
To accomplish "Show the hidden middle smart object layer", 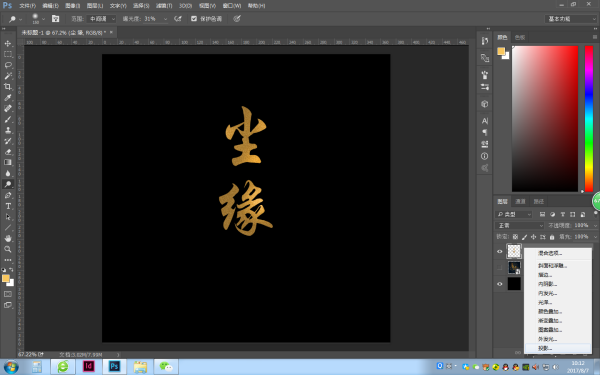I will [x=499, y=267].
